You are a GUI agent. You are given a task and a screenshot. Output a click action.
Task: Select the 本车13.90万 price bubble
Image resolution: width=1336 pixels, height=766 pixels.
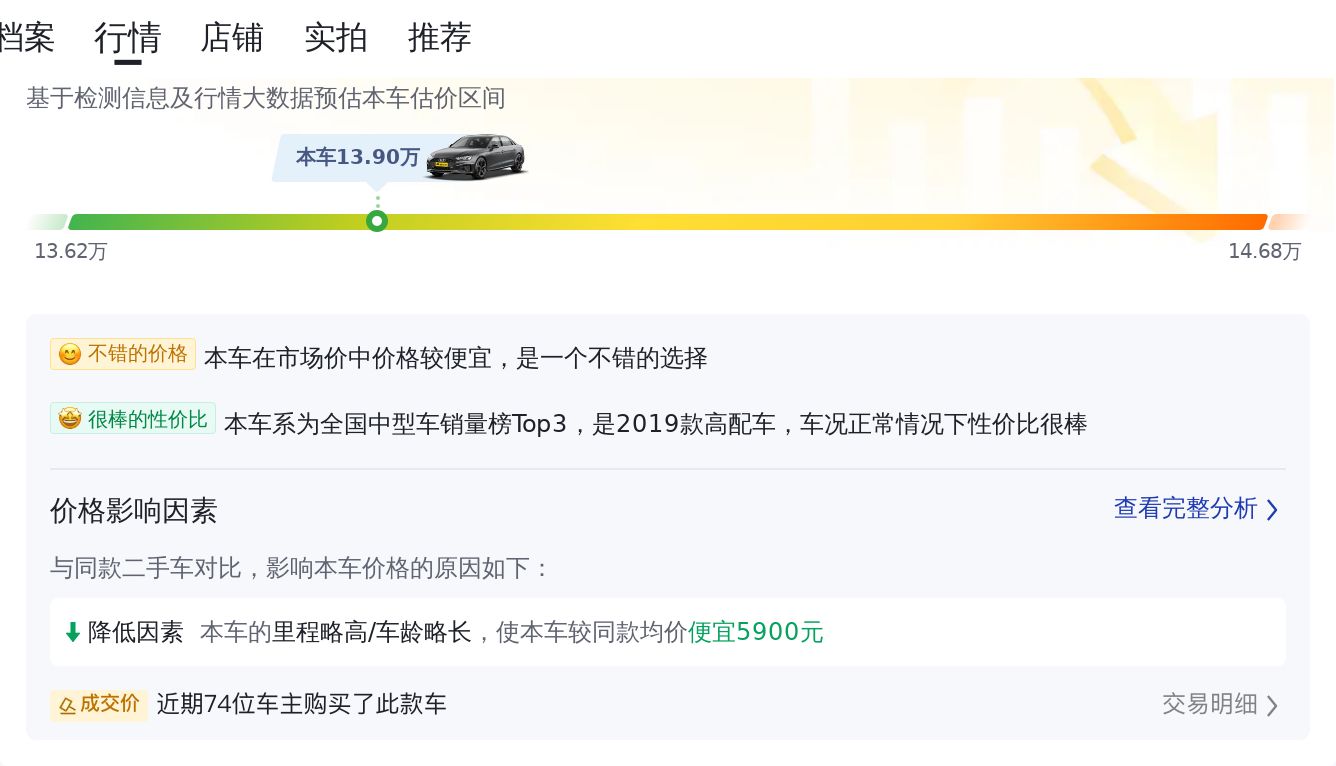point(358,157)
